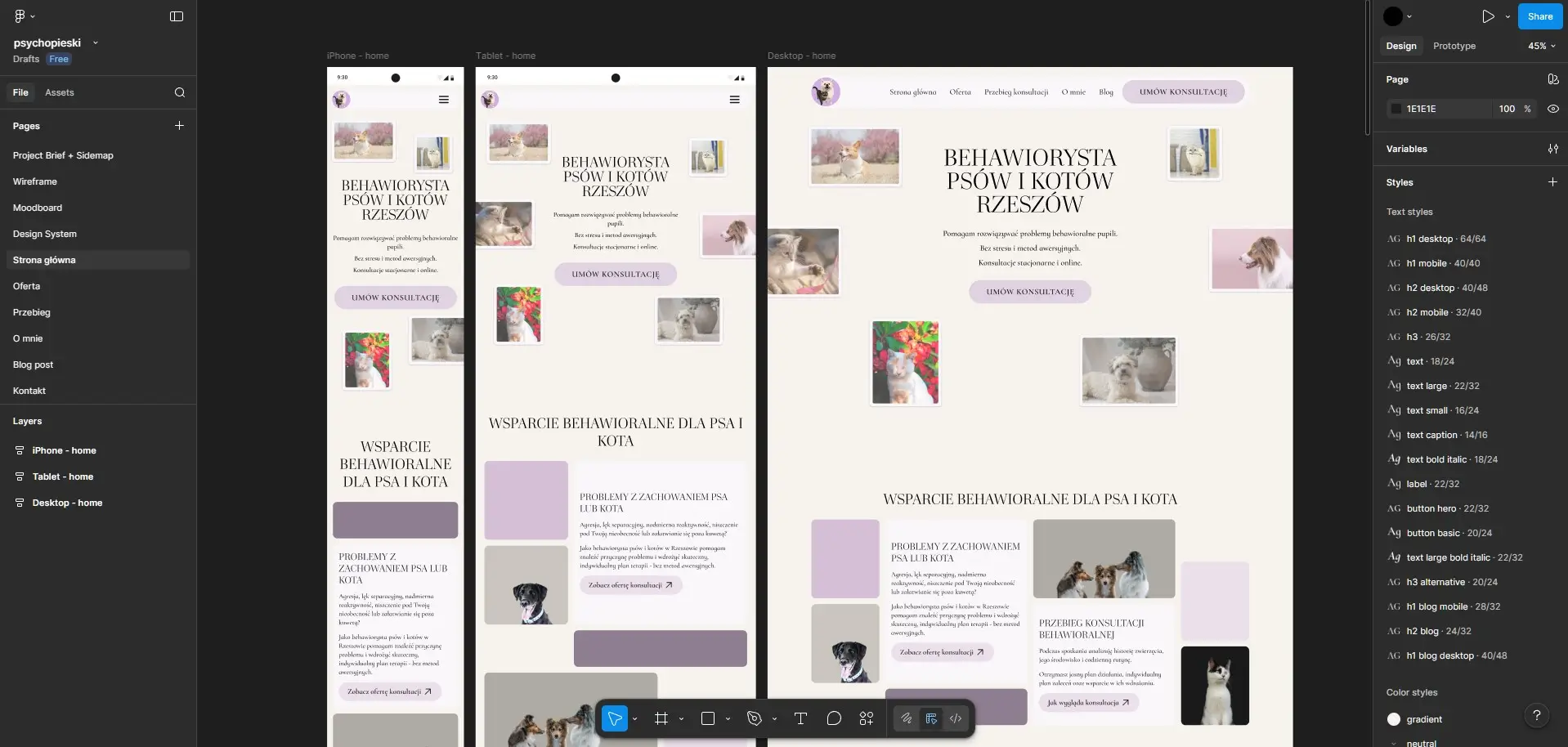Open the Pen tool options chevron

pyautogui.click(x=774, y=719)
